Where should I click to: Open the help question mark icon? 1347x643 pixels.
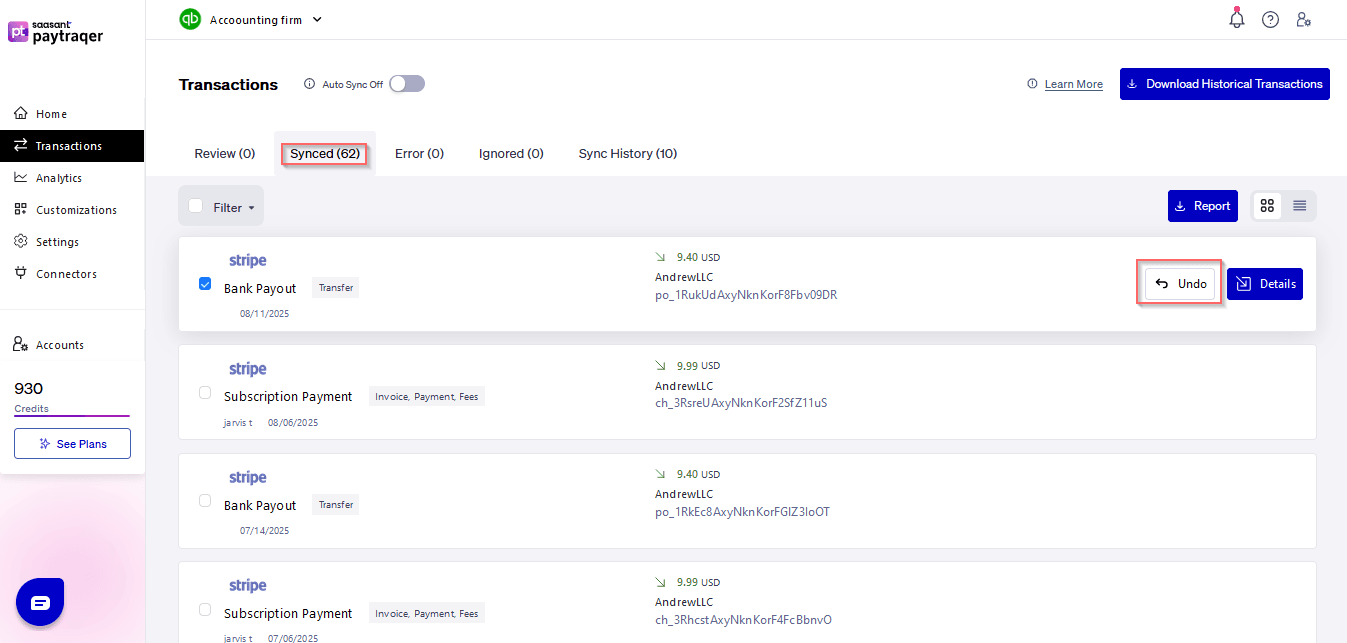click(x=1270, y=19)
